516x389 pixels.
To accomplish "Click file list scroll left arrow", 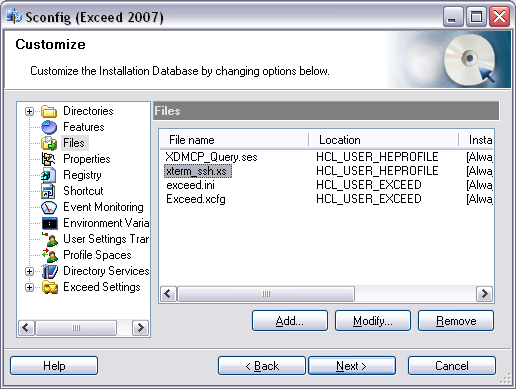I will [168, 294].
